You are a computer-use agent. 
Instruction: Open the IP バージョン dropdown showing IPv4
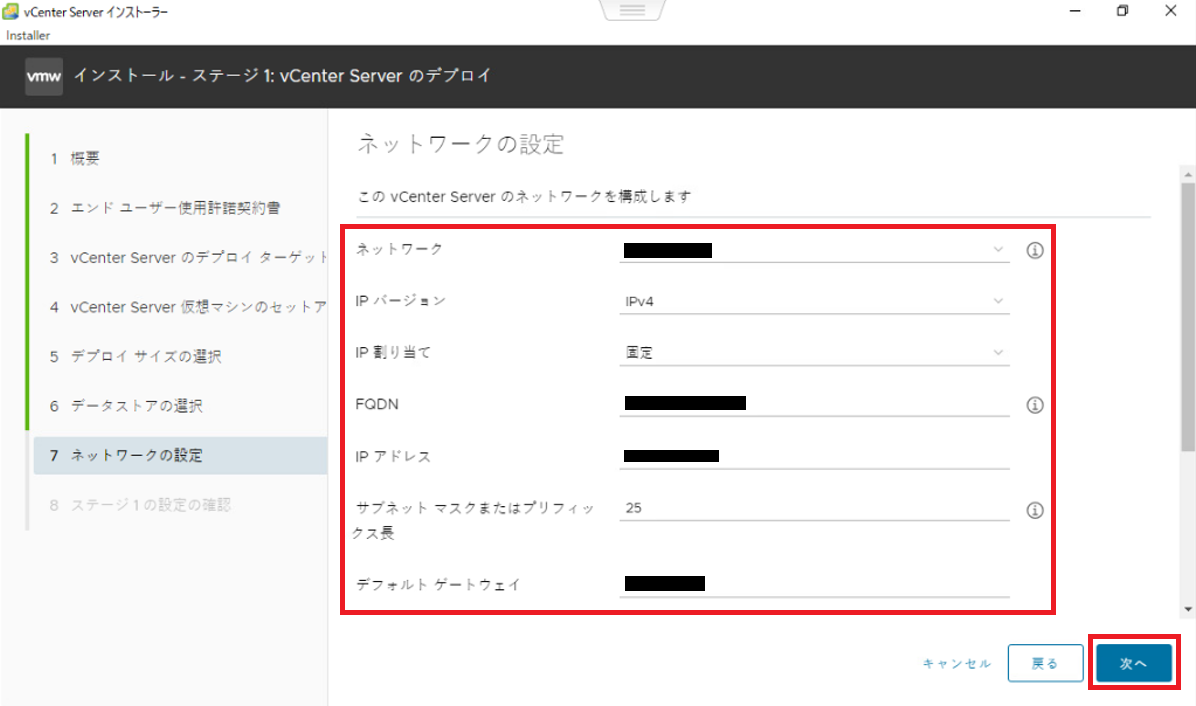click(x=814, y=301)
